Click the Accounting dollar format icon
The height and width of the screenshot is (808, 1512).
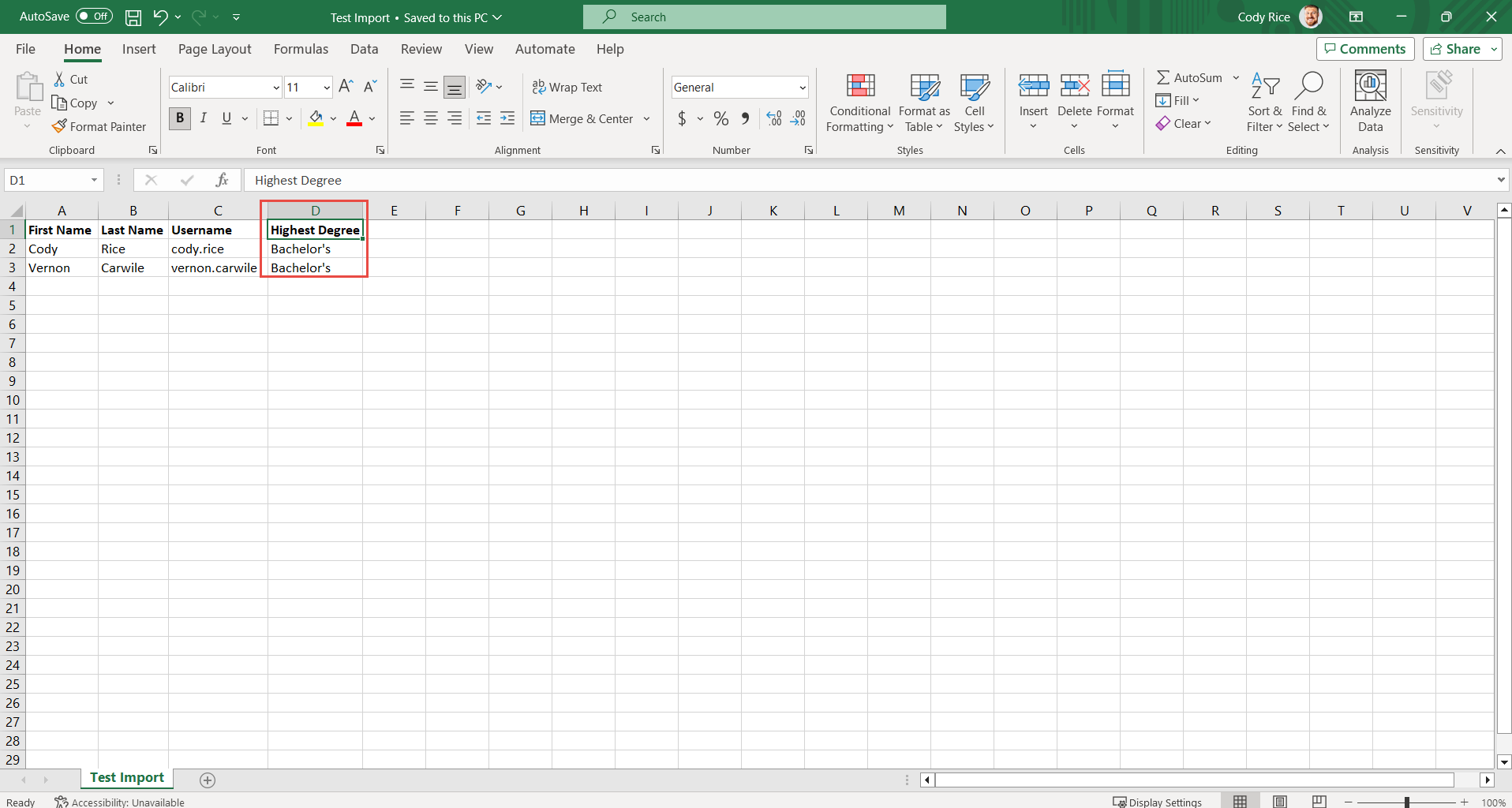point(682,118)
